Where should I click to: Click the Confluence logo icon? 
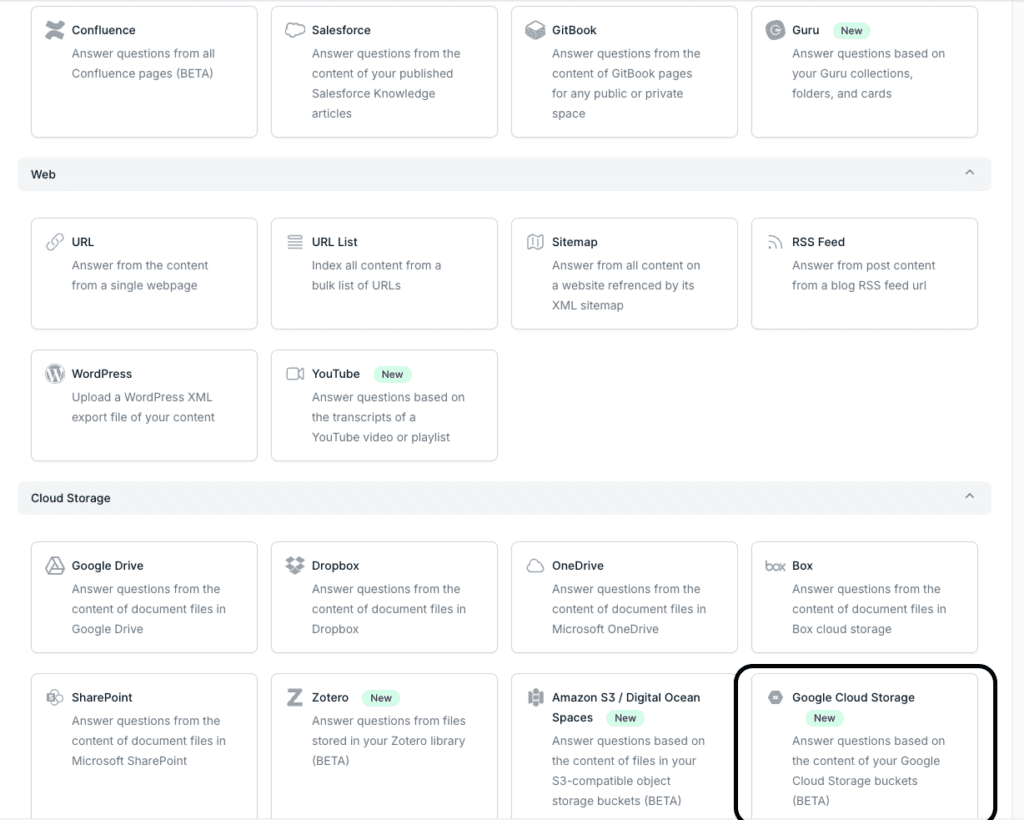[x=55, y=30]
